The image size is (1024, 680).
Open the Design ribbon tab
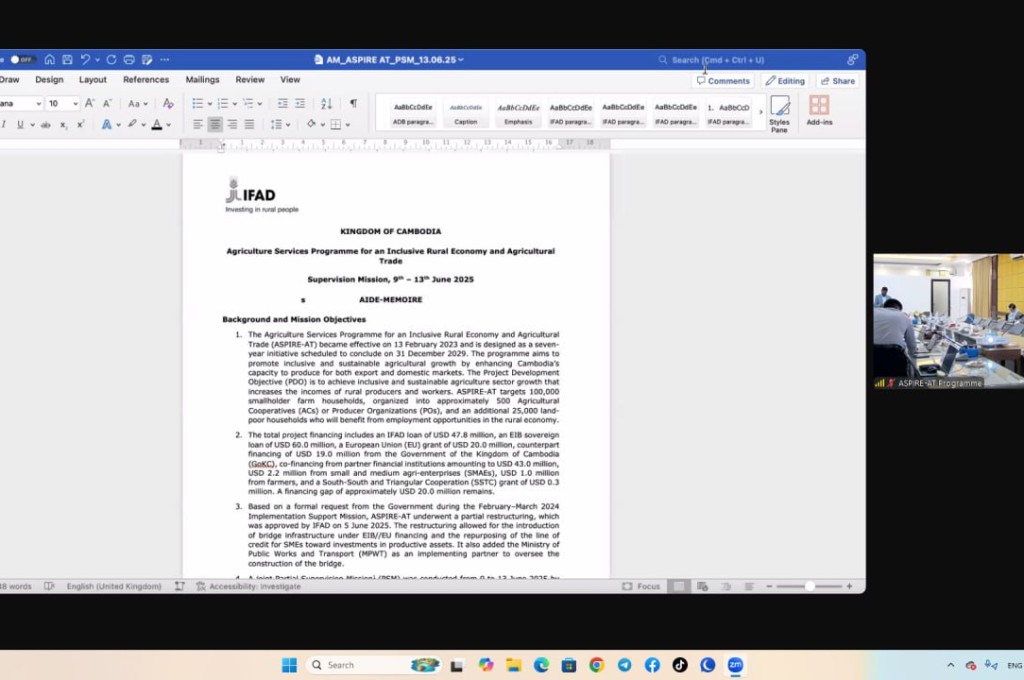50,80
